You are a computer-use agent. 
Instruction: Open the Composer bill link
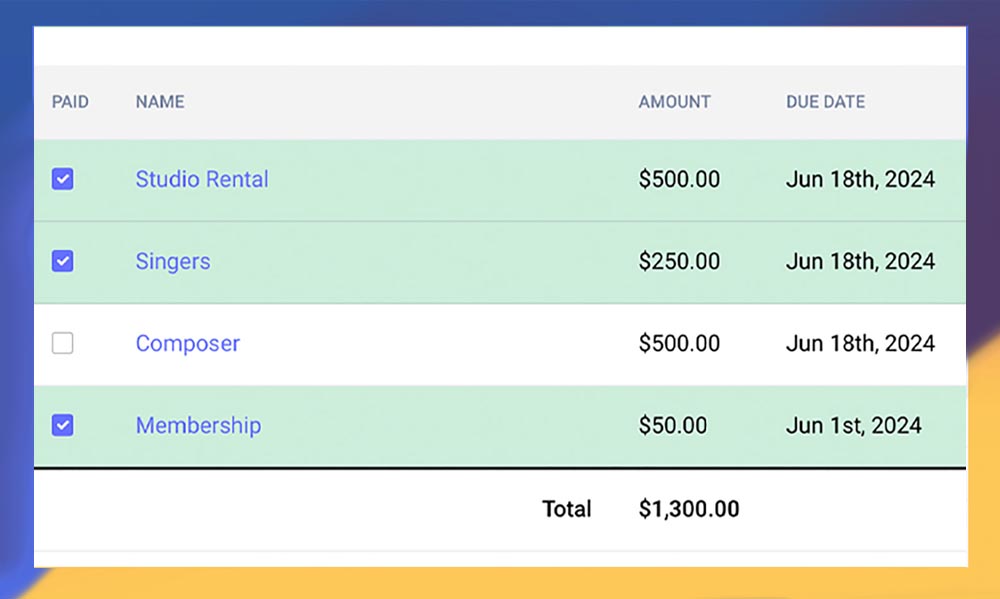188,343
